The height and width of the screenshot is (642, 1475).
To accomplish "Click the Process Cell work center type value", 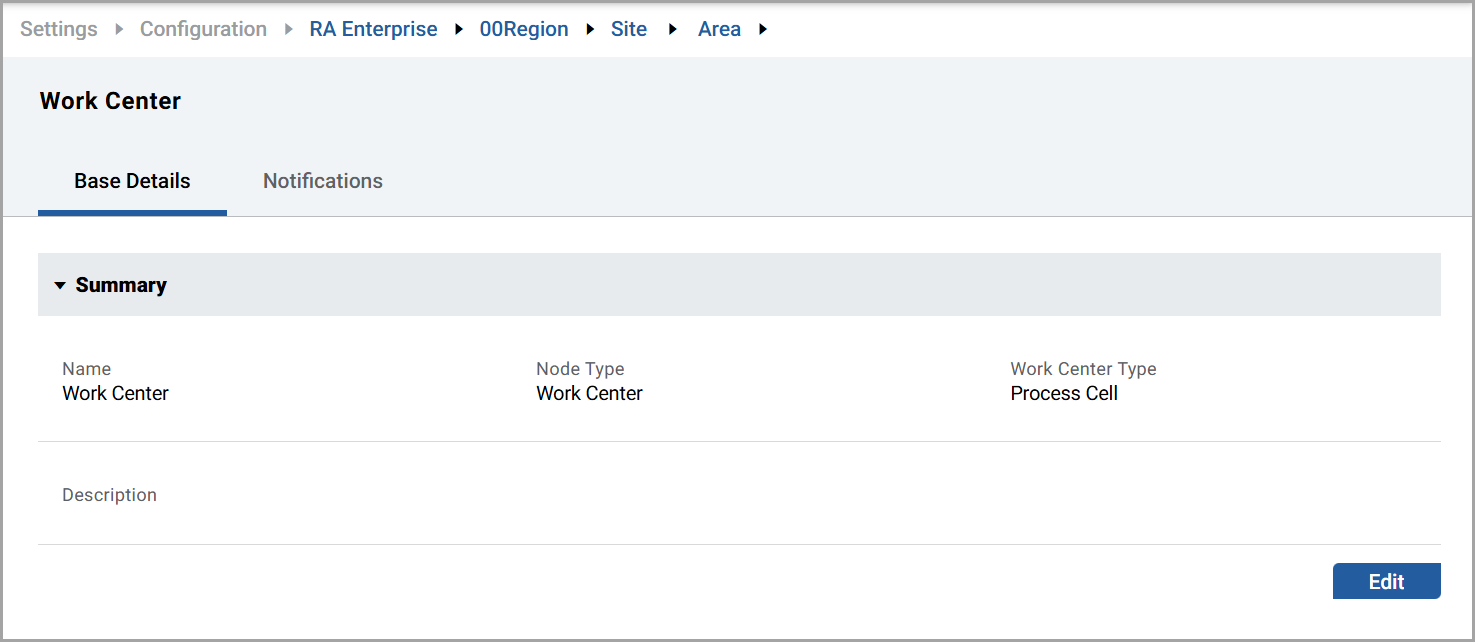I will click(x=1064, y=393).
